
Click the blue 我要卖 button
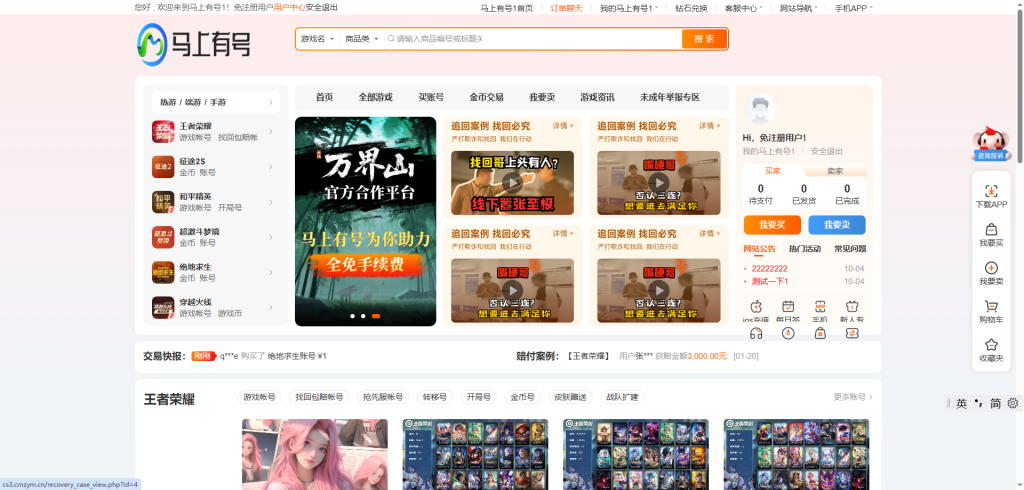pos(836,224)
